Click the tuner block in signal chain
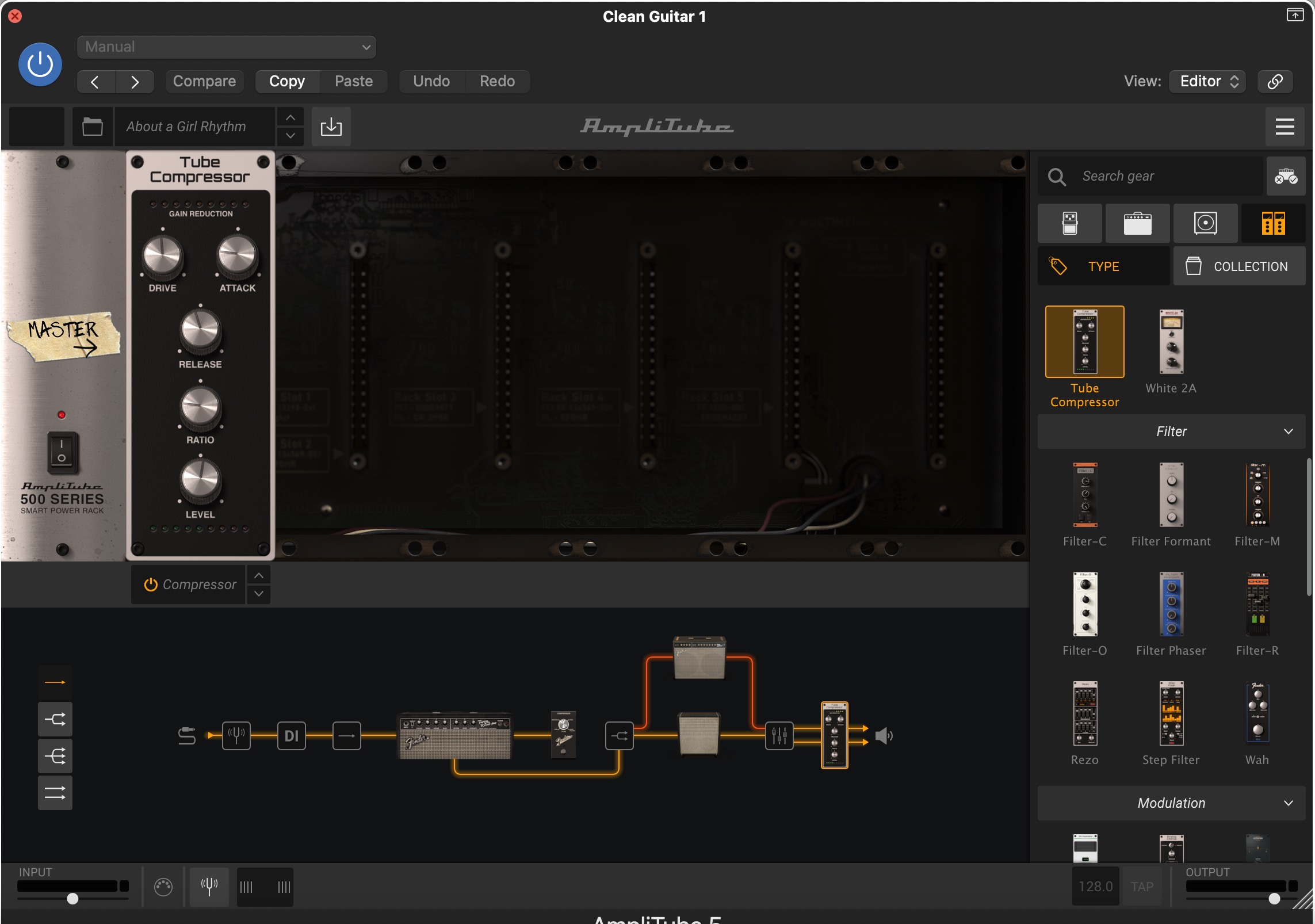This screenshot has height=924, width=1315. coord(236,735)
